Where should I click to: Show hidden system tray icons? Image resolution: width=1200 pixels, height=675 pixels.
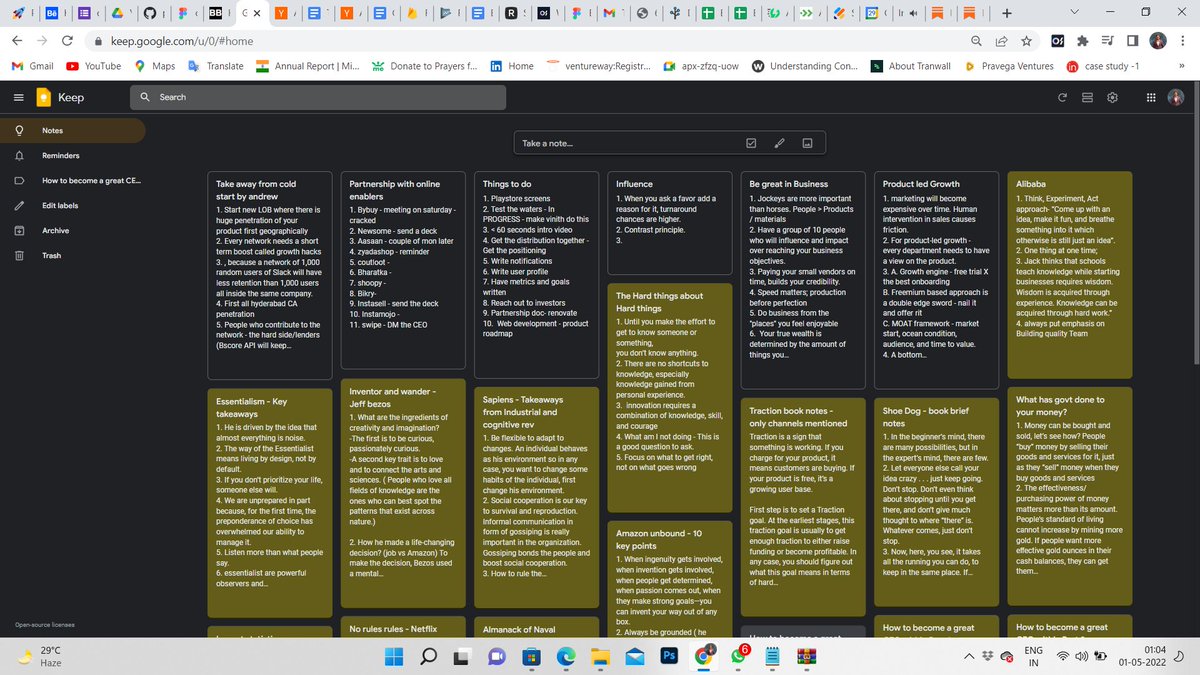pos(968,657)
